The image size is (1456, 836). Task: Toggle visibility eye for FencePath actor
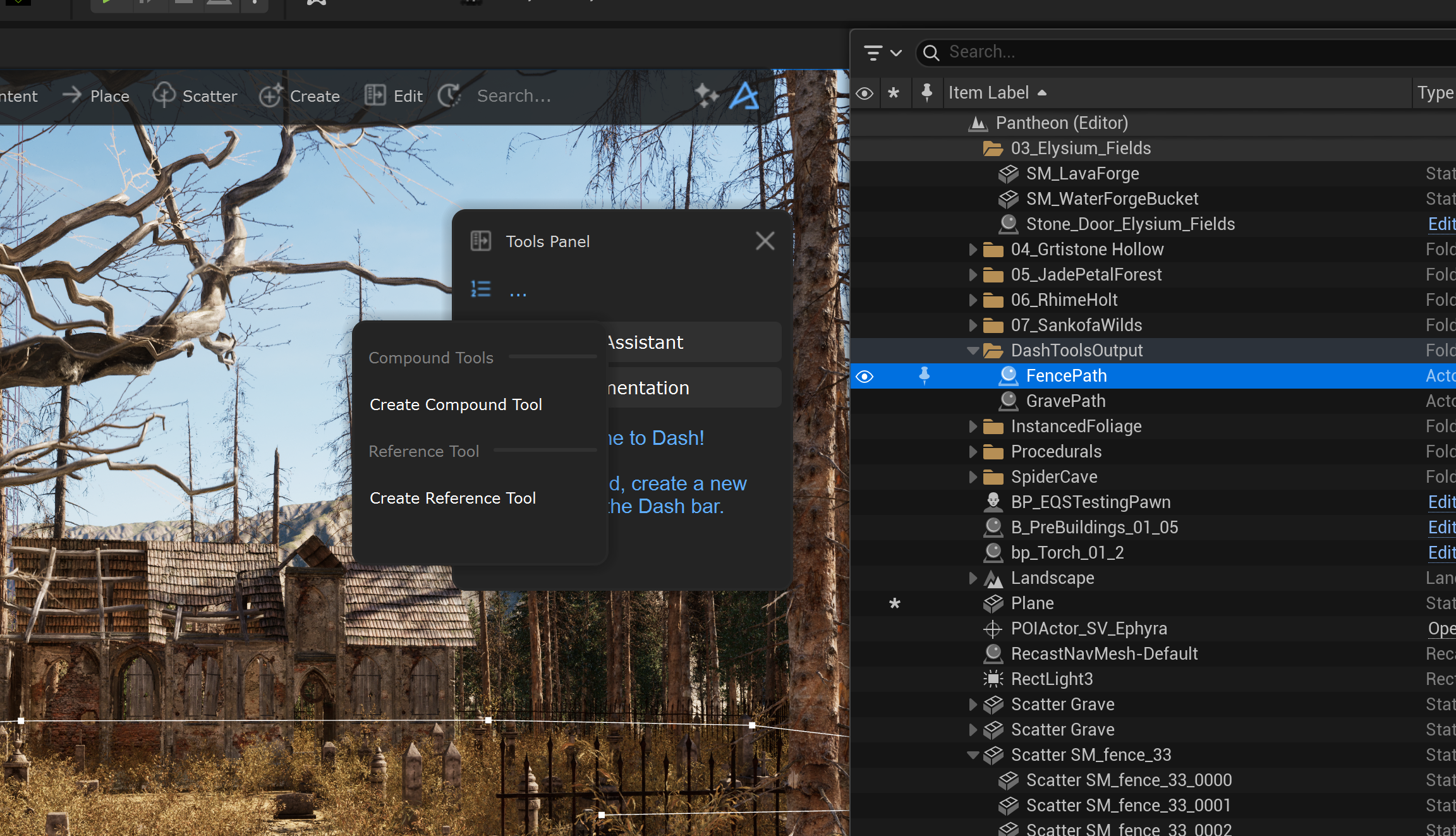[x=864, y=377]
